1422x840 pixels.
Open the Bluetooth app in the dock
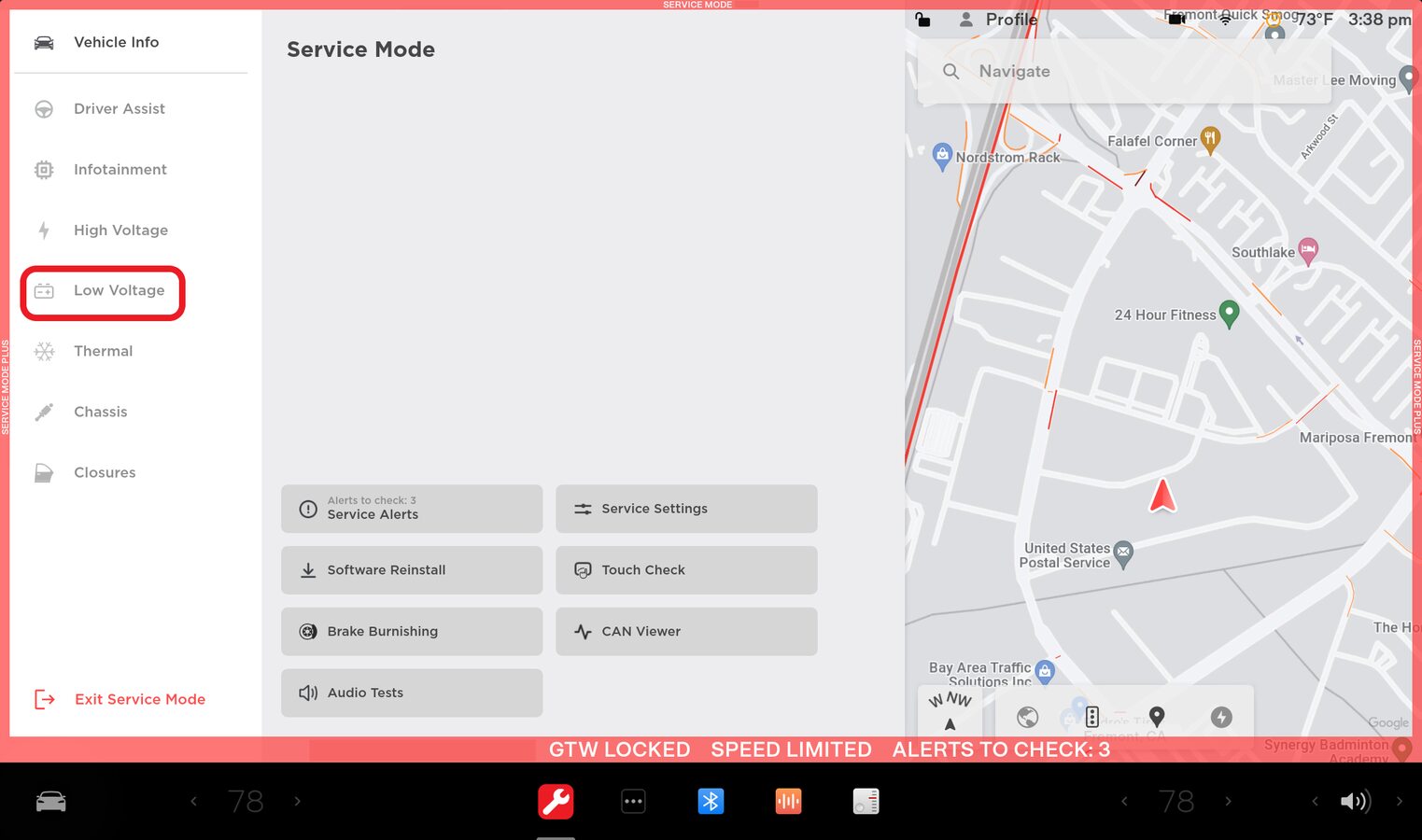coord(711,801)
